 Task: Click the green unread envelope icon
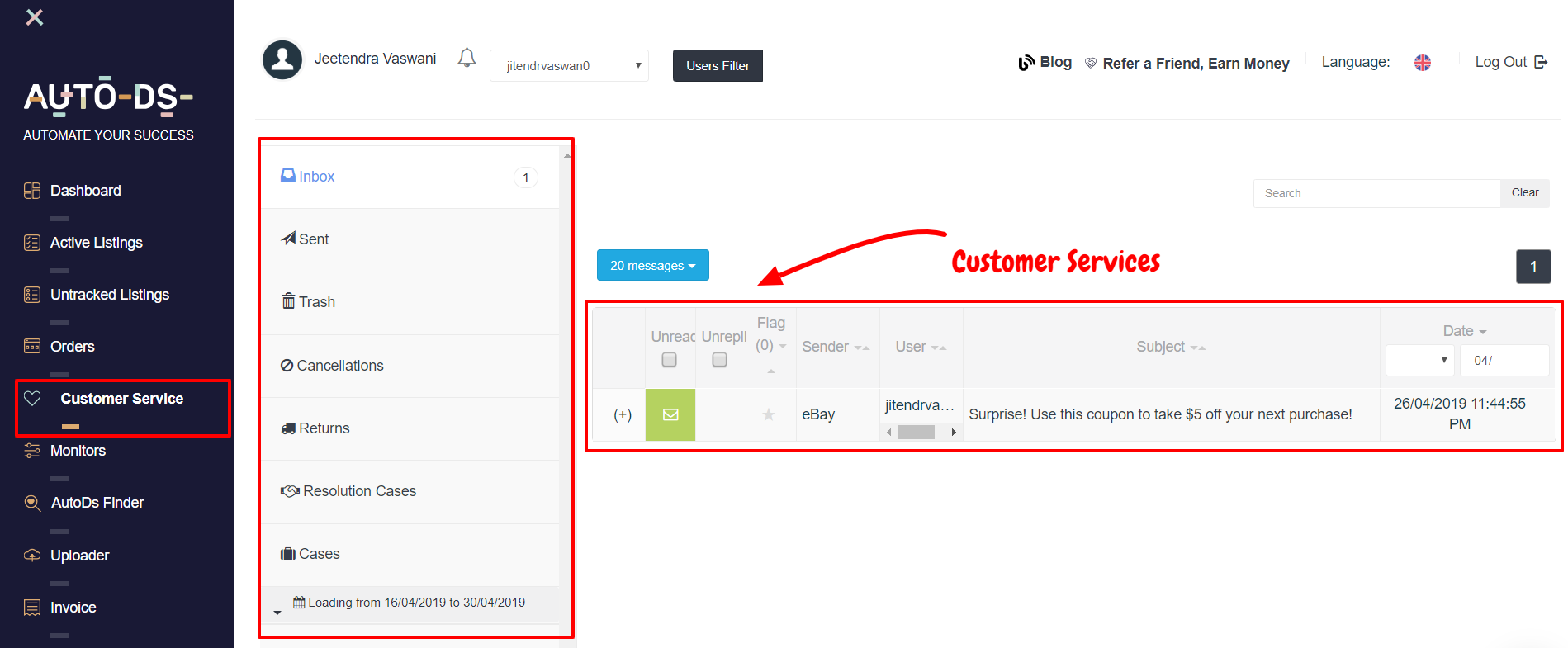click(x=670, y=414)
